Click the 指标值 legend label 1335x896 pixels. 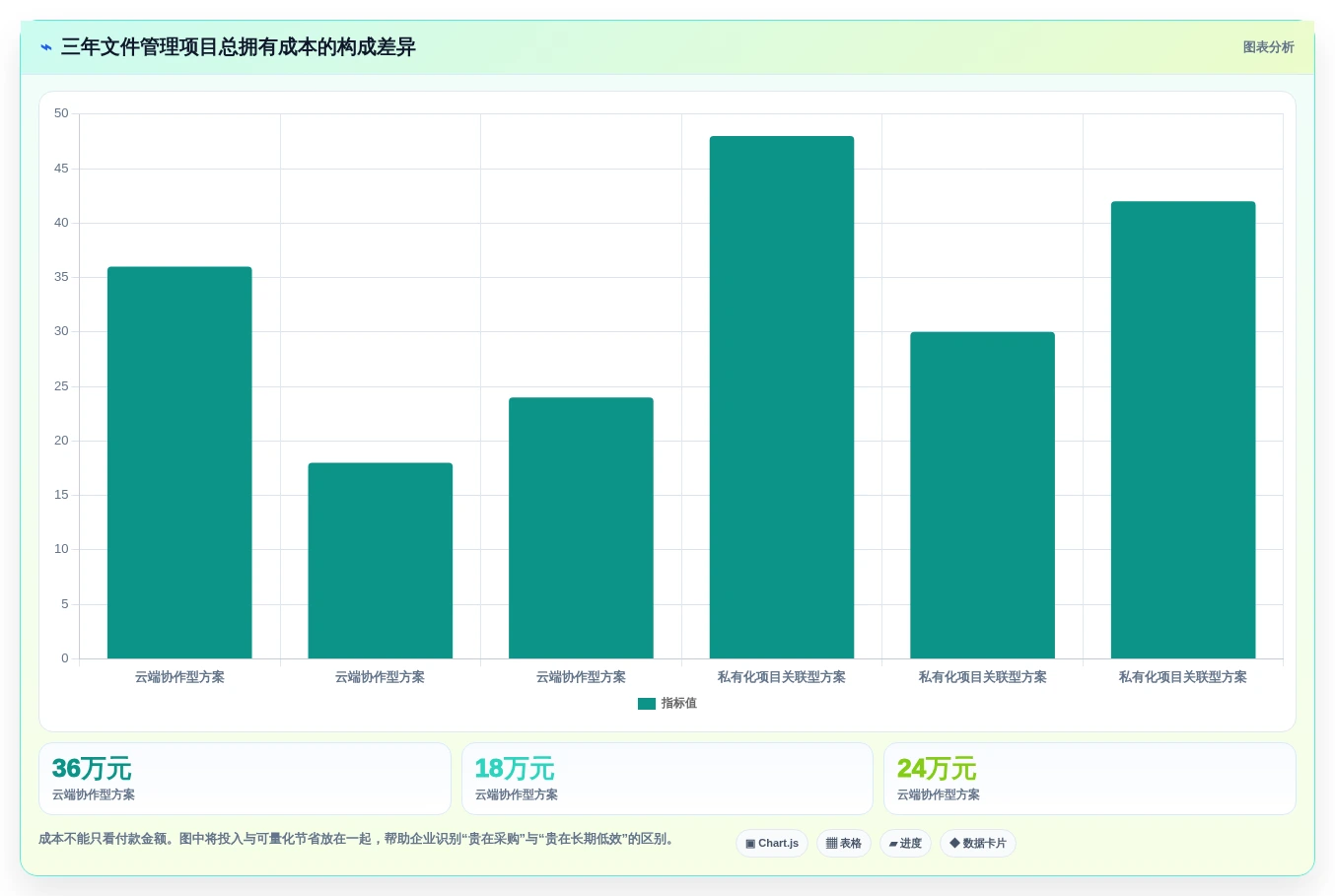[678, 704]
